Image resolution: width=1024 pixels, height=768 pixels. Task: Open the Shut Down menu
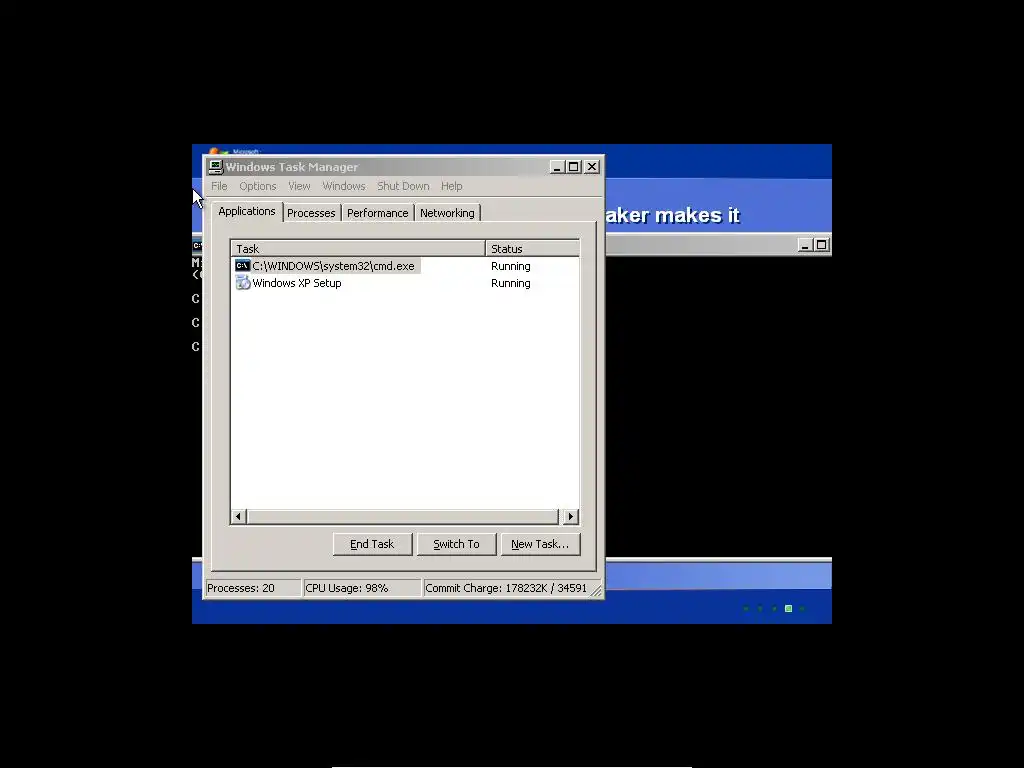[403, 186]
